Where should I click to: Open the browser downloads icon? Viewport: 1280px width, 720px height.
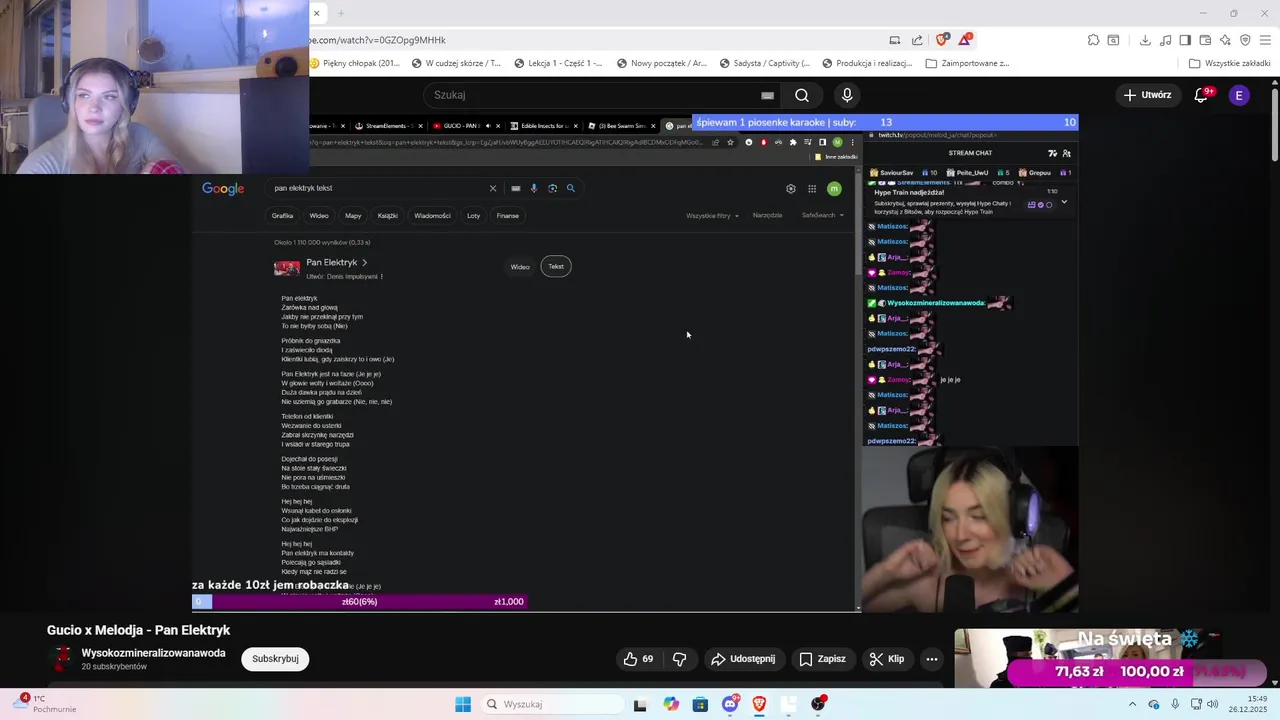pos(1145,40)
